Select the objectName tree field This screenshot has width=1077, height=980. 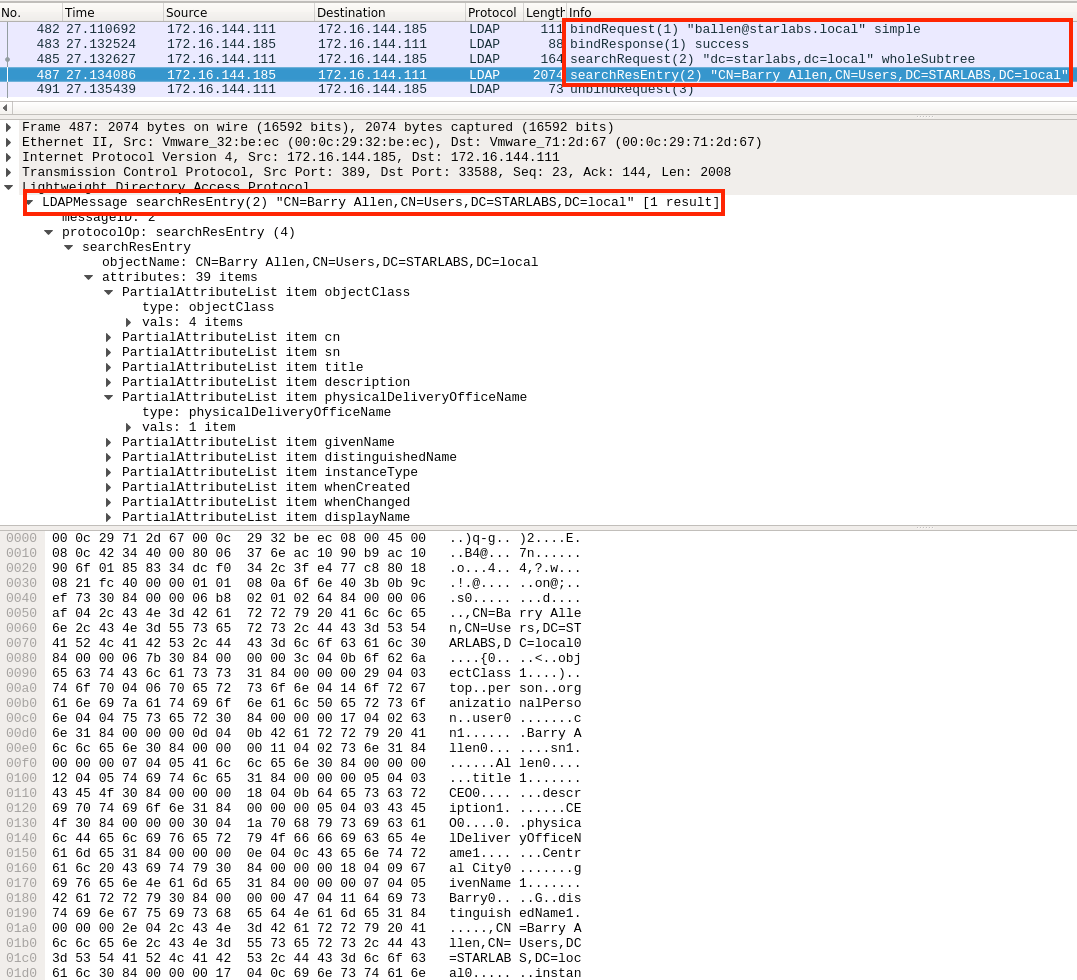coord(320,263)
